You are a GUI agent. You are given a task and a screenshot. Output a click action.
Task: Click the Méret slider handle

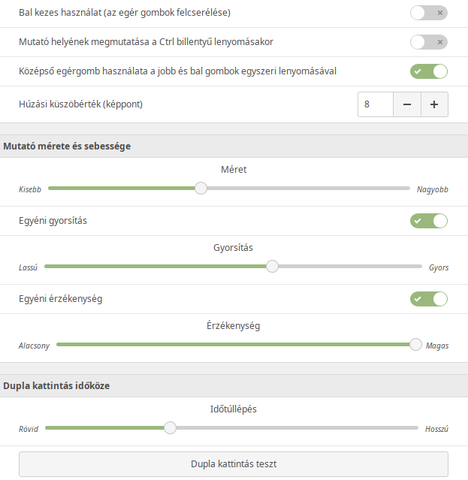(201, 188)
